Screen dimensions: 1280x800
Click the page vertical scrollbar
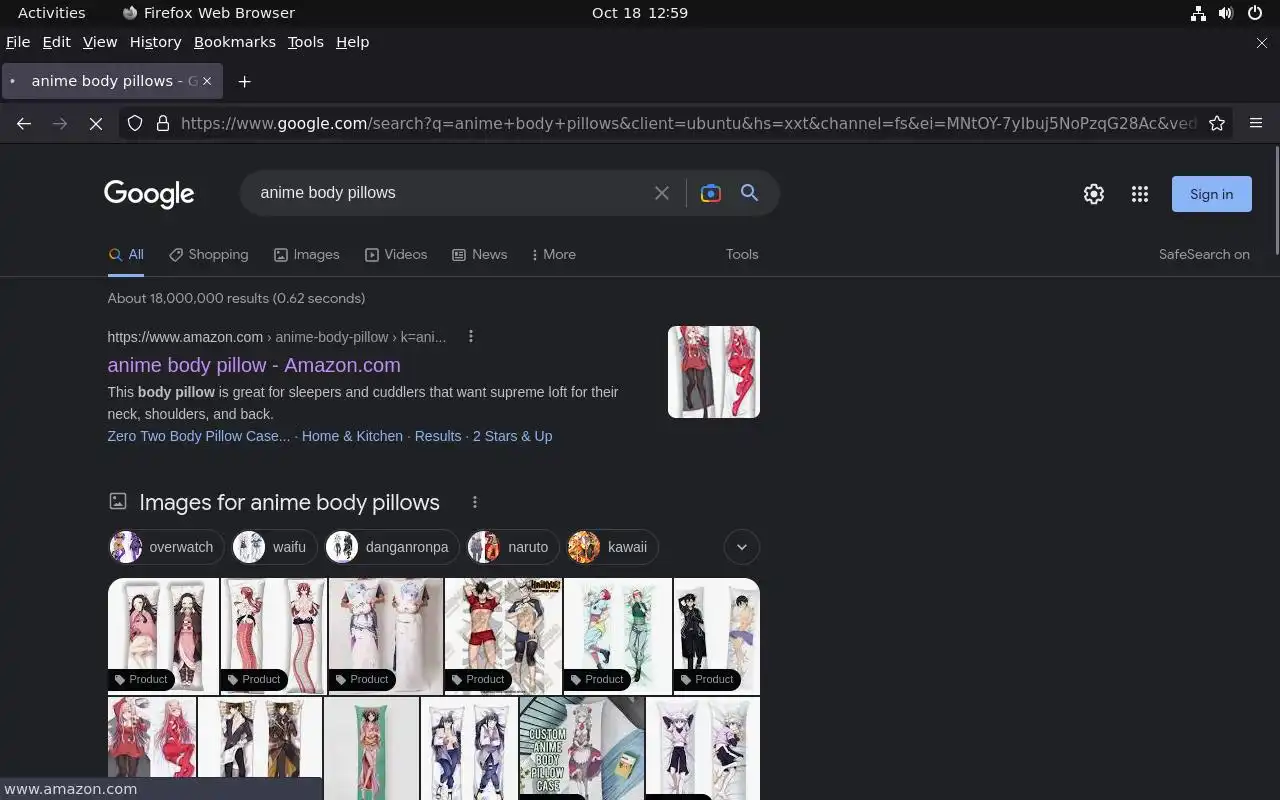tap(1277, 200)
